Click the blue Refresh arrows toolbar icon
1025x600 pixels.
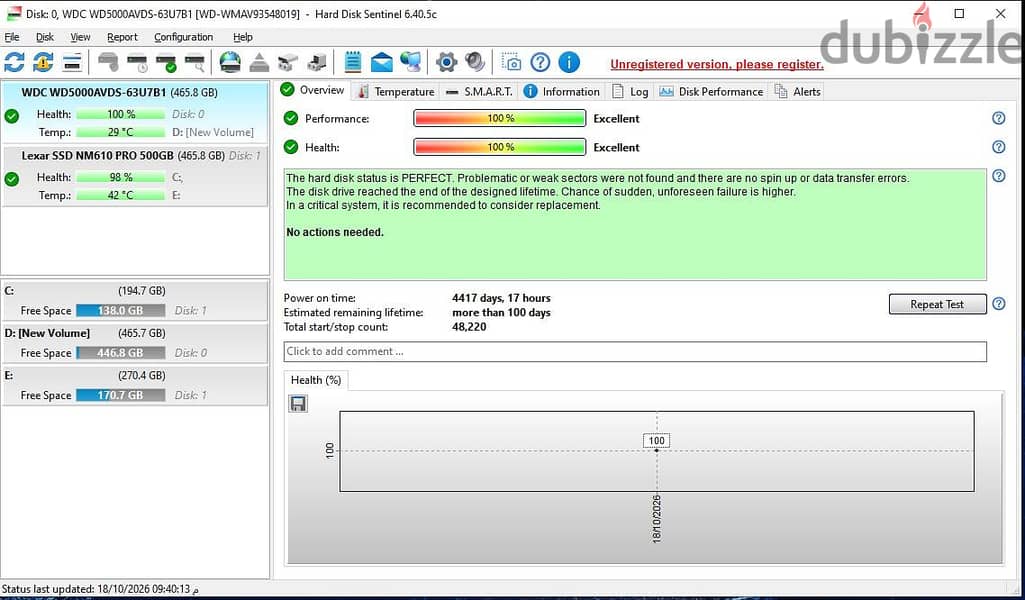point(14,63)
